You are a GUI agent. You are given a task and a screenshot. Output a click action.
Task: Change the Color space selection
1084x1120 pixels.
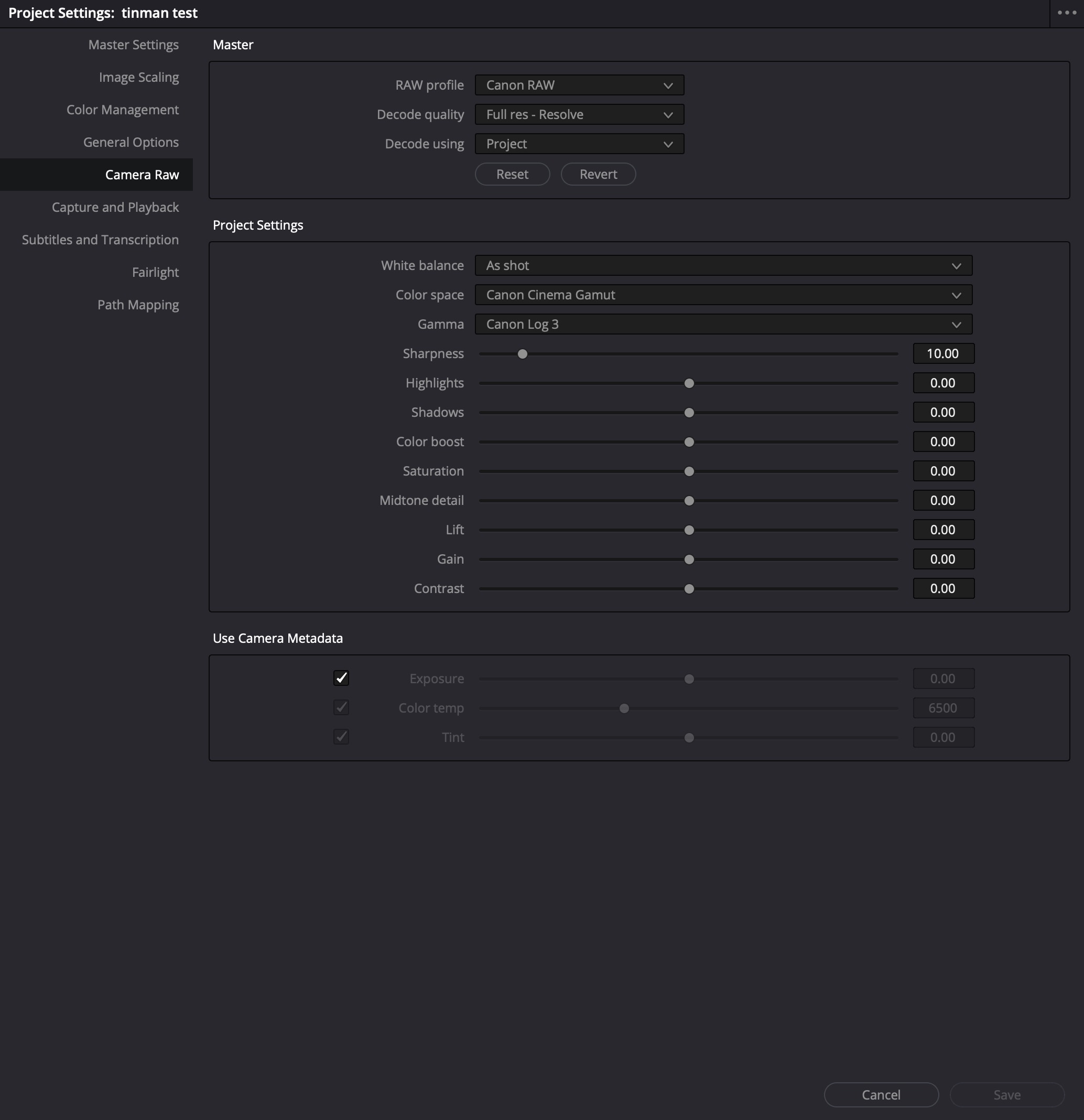(x=722, y=295)
